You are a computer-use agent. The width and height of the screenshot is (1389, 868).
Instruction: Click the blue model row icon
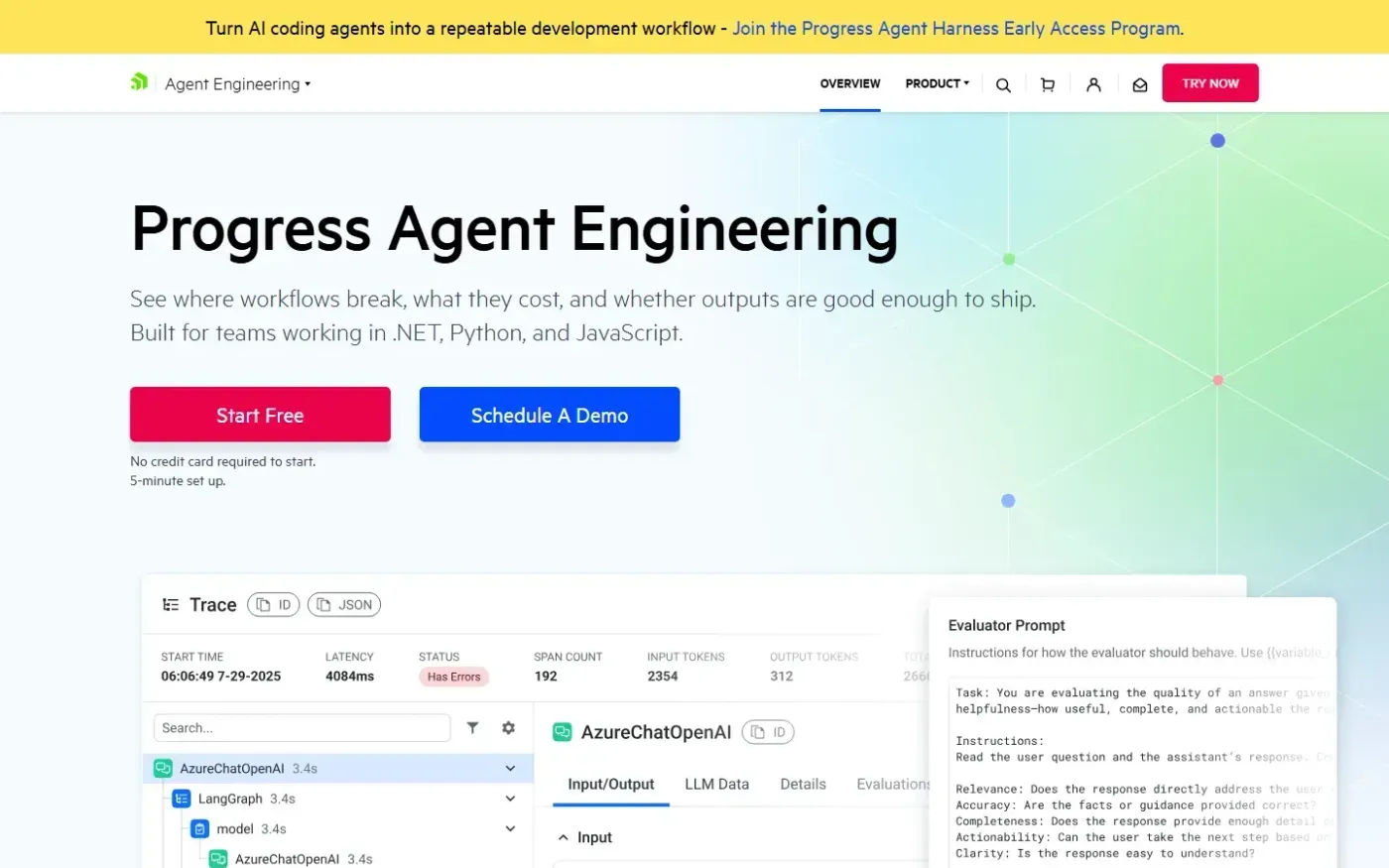(x=199, y=828)
